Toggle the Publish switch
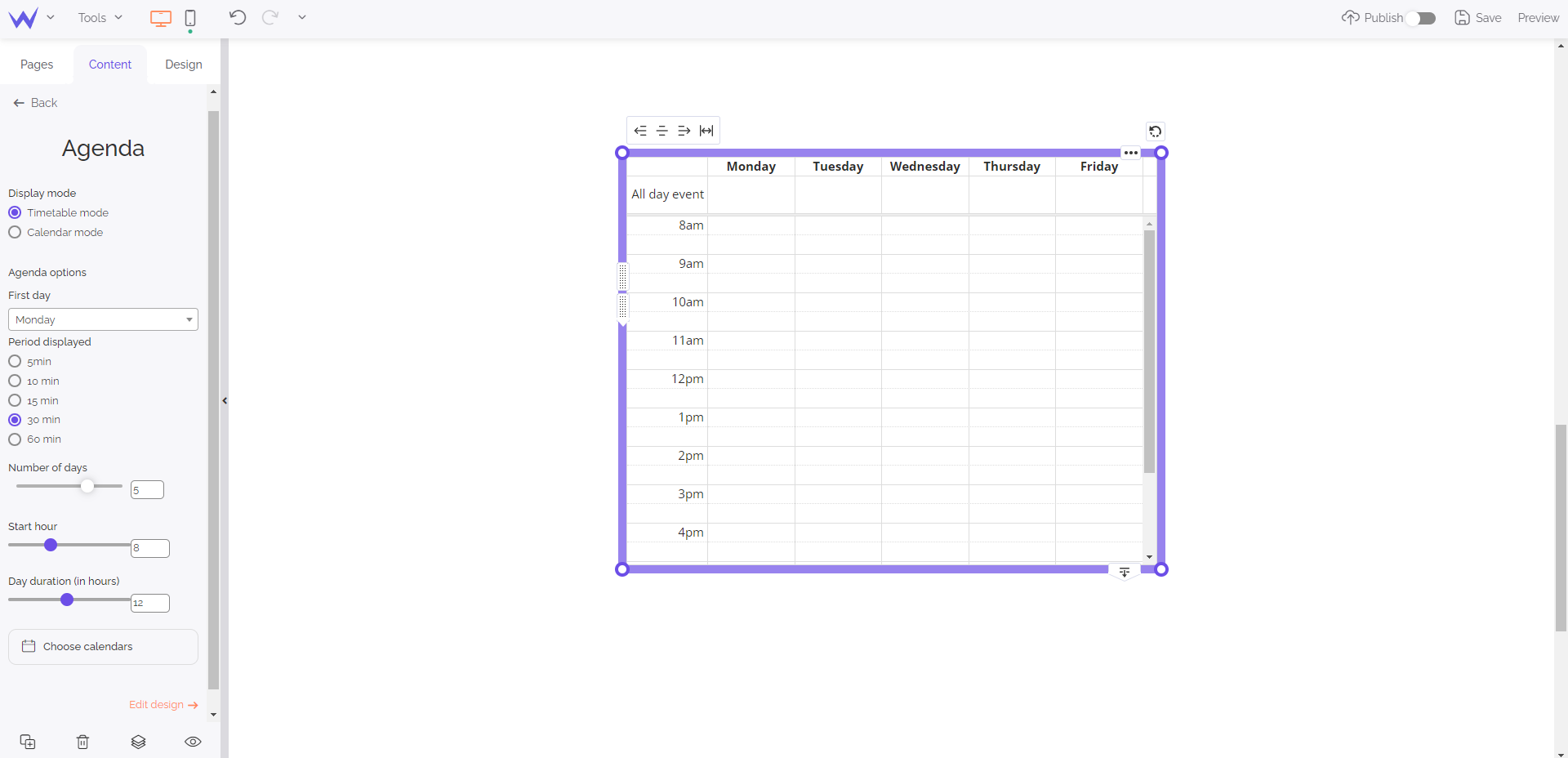This screenshot has height=758, width=1568. (1422, 18)
